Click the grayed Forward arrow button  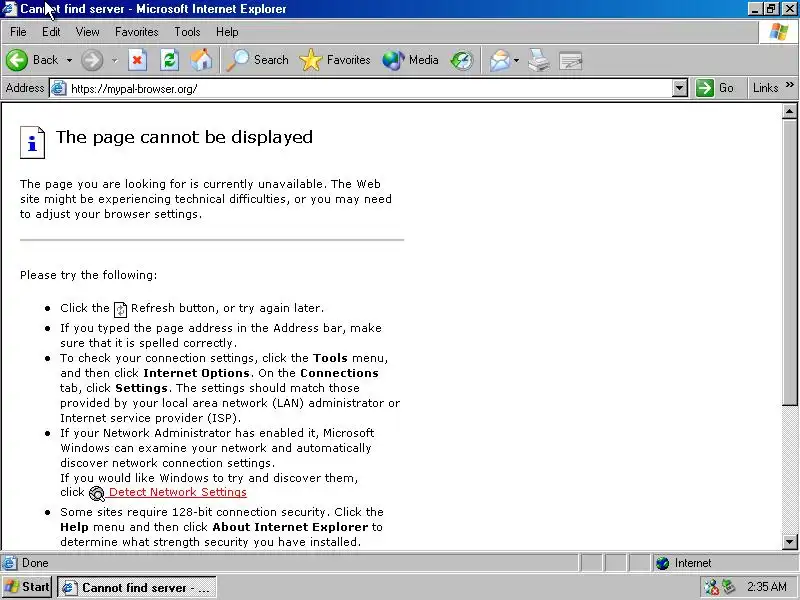click(x=92, y=60)
